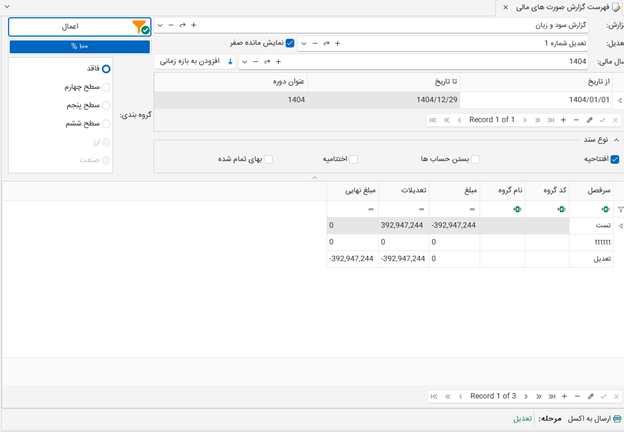Image resolution: width=624 pixels, height=432 pixels.
Task: Open the tab list dropdown arrow at top left
Action: pos(7,7)
